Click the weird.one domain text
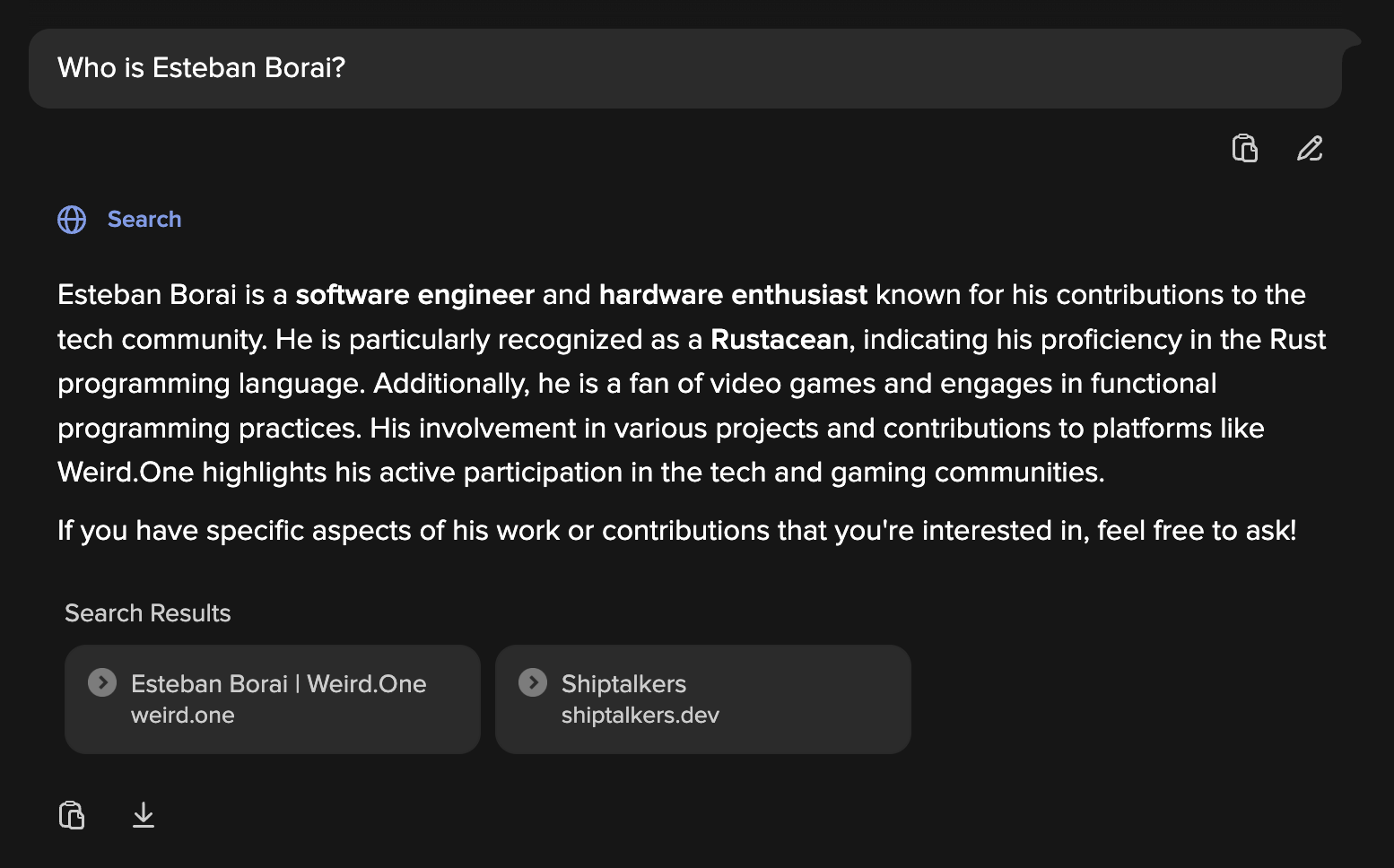The width and height of the screenshot is (1394, 868). tap(182, 716)
